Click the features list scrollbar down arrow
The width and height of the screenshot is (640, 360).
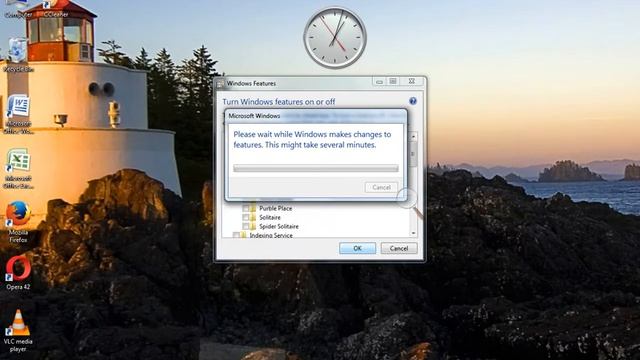413,233
